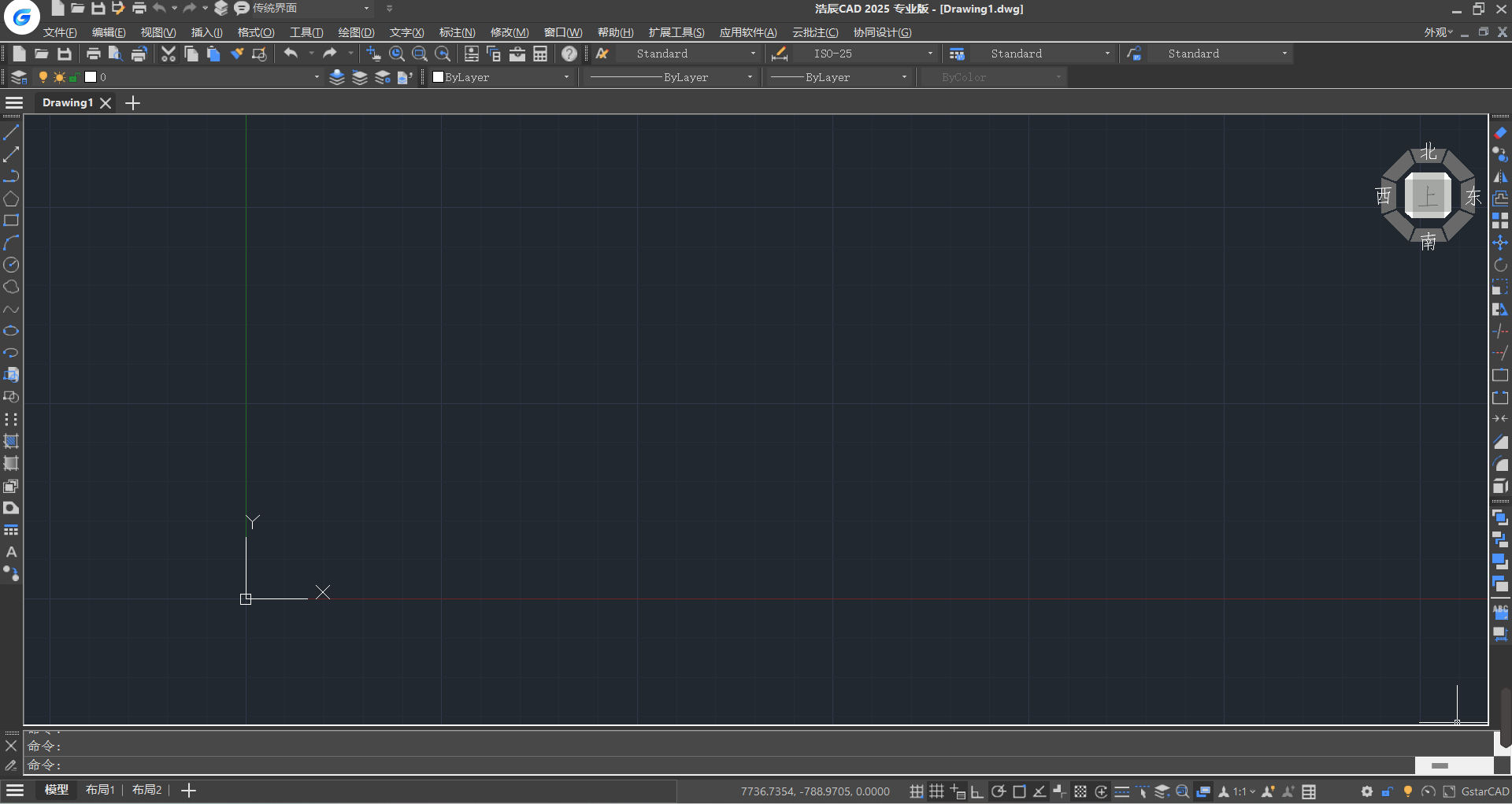Toggle grid display in status bar

pos(936,791)
